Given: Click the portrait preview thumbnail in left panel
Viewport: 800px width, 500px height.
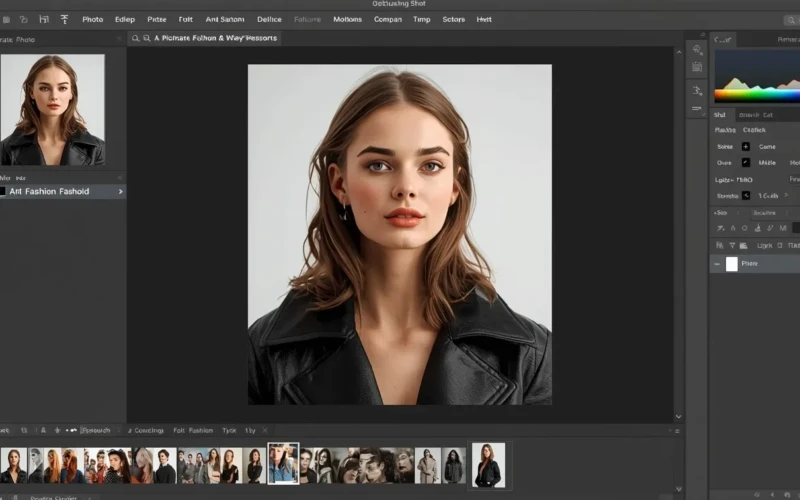Looking at the screenshot, I should coord(53,110).
